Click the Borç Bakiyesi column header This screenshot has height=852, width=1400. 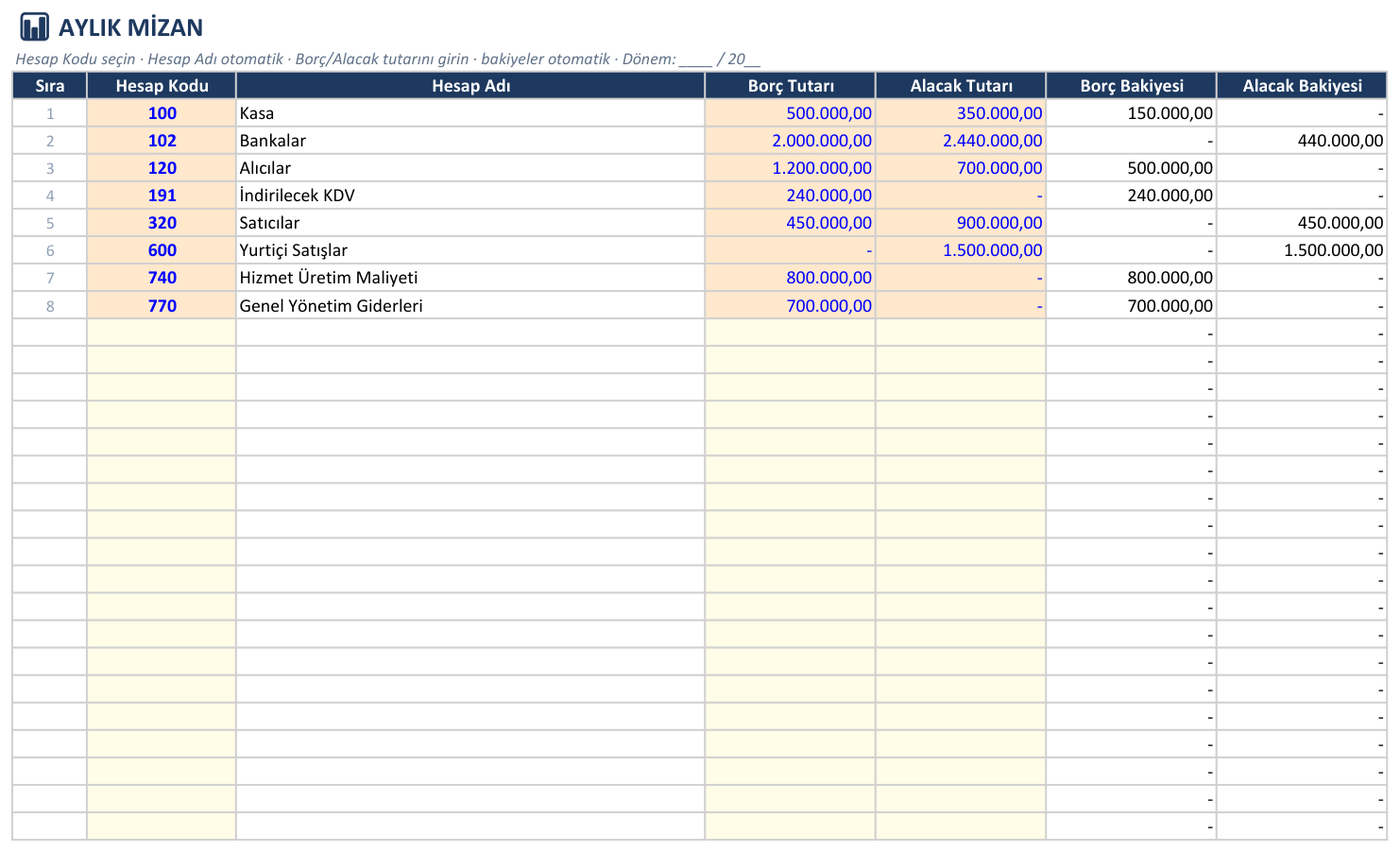click(1131, 86)
